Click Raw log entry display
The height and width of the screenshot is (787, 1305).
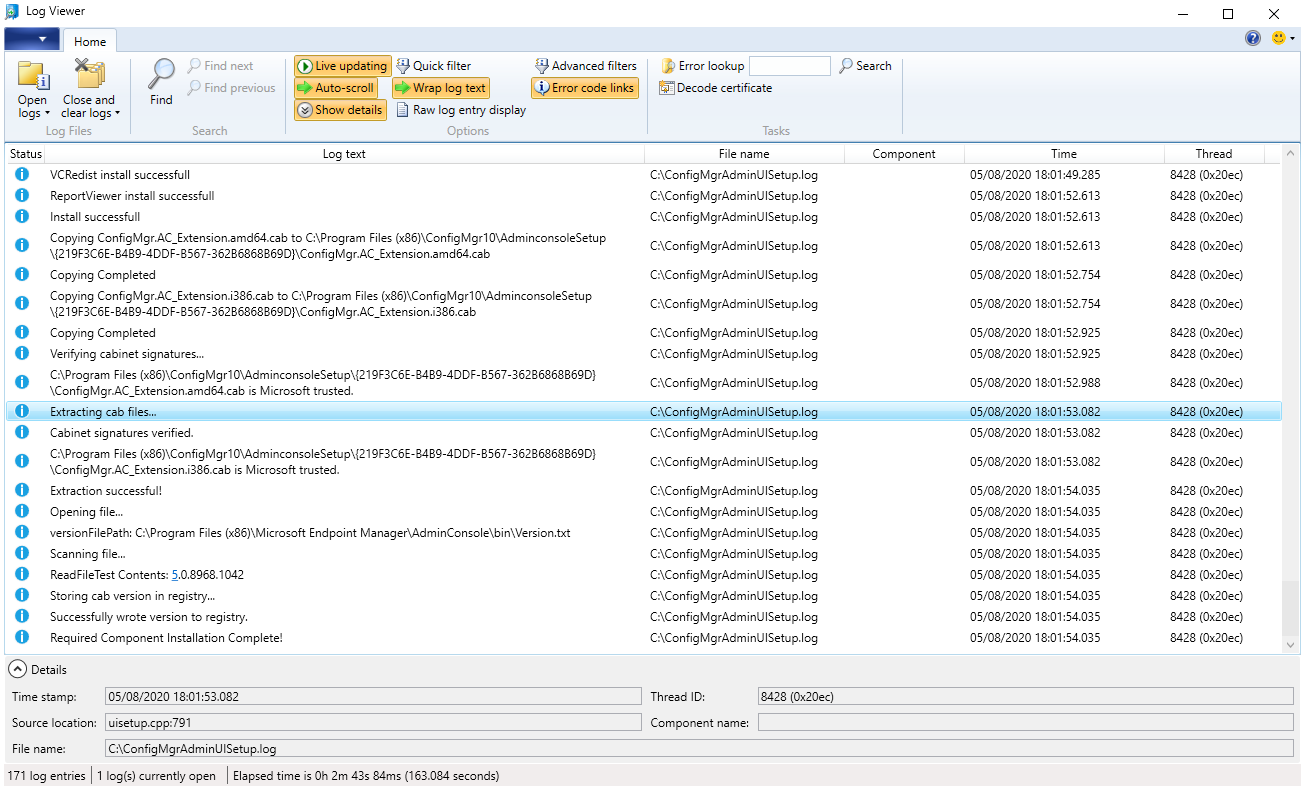click(461, 110)
